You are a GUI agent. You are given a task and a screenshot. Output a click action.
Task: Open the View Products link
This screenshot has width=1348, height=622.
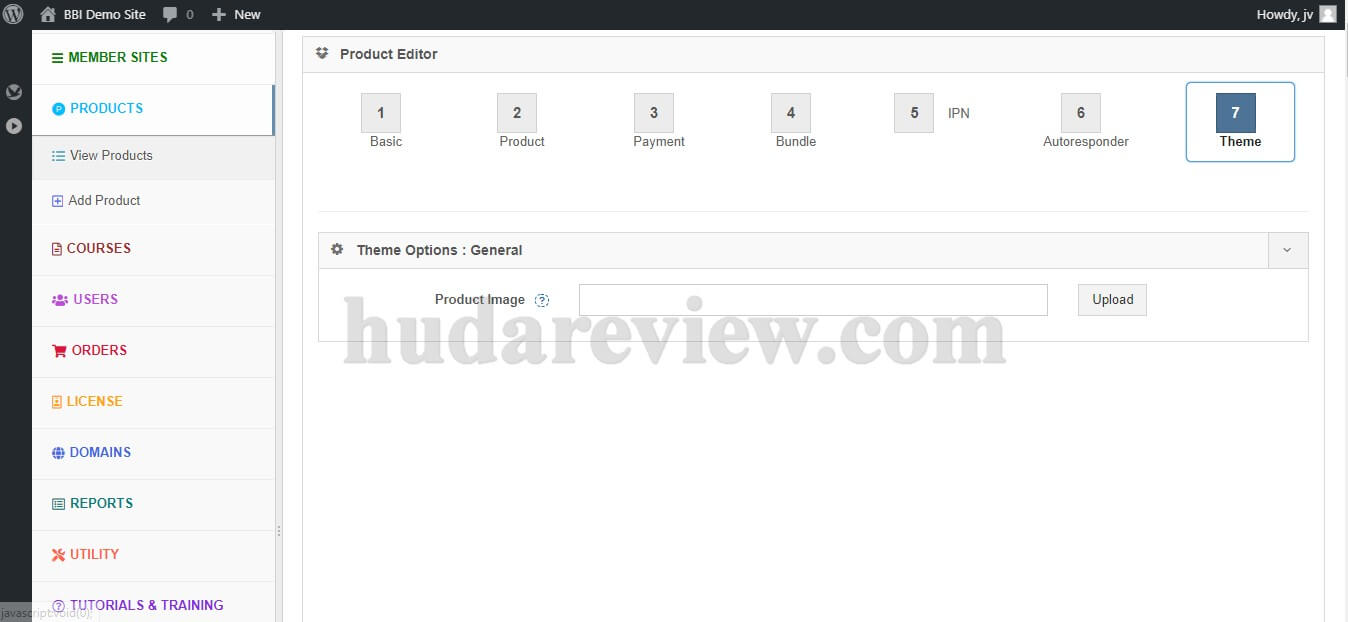pos(112,155)
